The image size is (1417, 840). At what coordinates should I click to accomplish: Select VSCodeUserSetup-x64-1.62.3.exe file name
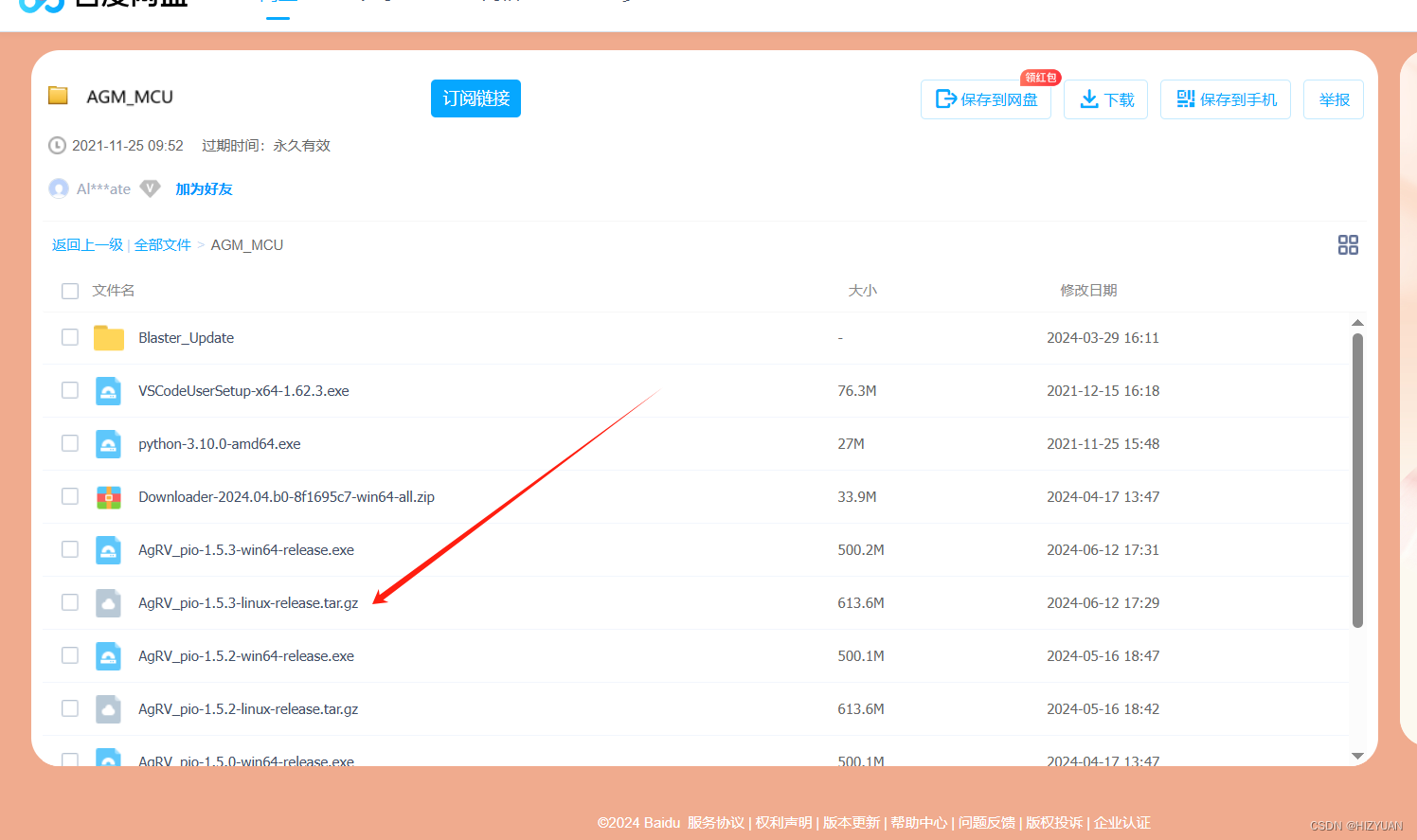click(x=243, y=391)
